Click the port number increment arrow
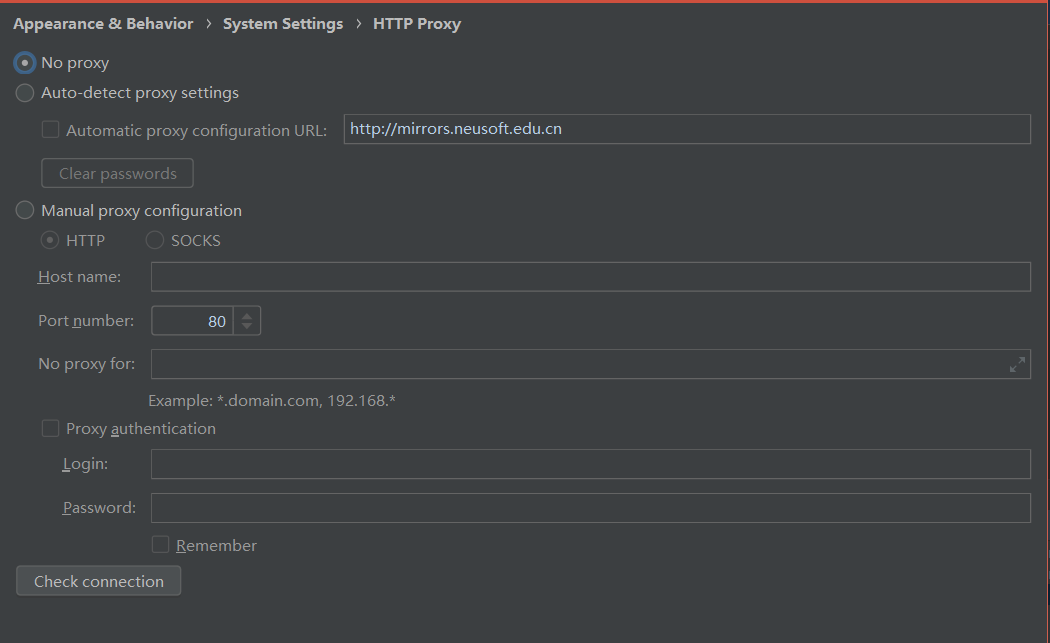Image resolution: width=1050 pixels, height=643 pixels. 249,314
